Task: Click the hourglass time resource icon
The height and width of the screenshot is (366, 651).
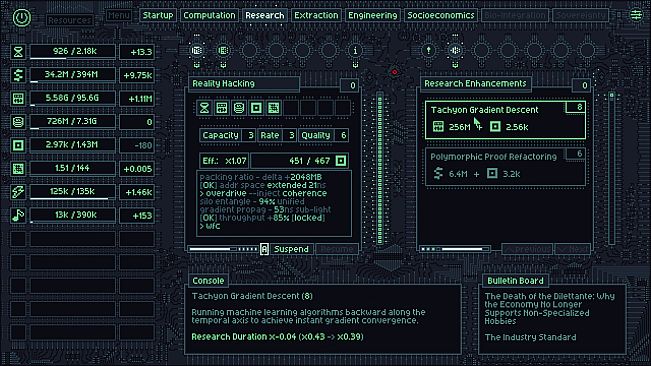Action: pos(18,52)
